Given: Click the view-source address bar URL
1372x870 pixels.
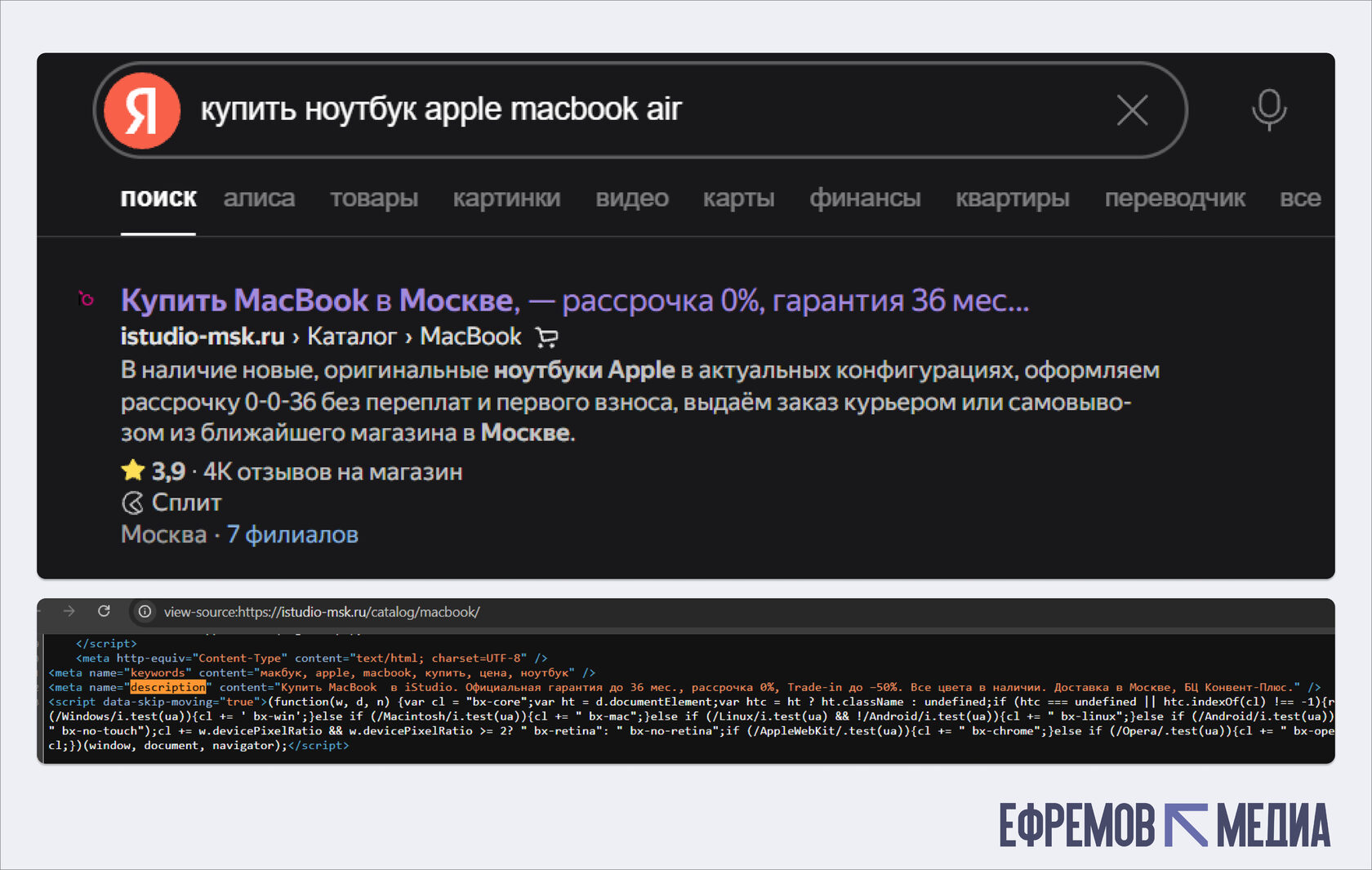Looking at the screenshot, I should click(x=322, y=612).
